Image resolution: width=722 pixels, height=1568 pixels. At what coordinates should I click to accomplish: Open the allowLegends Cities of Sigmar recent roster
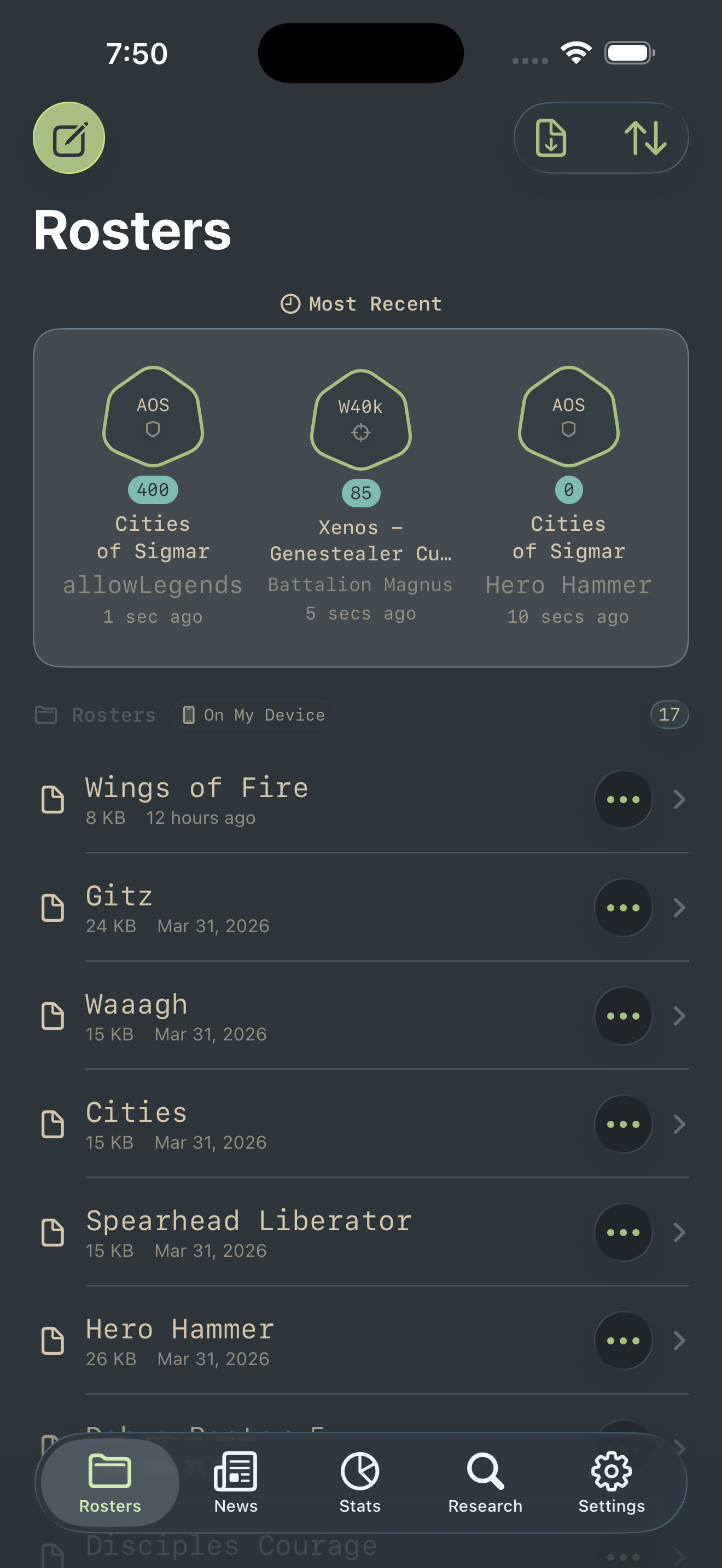pos(153,417)
